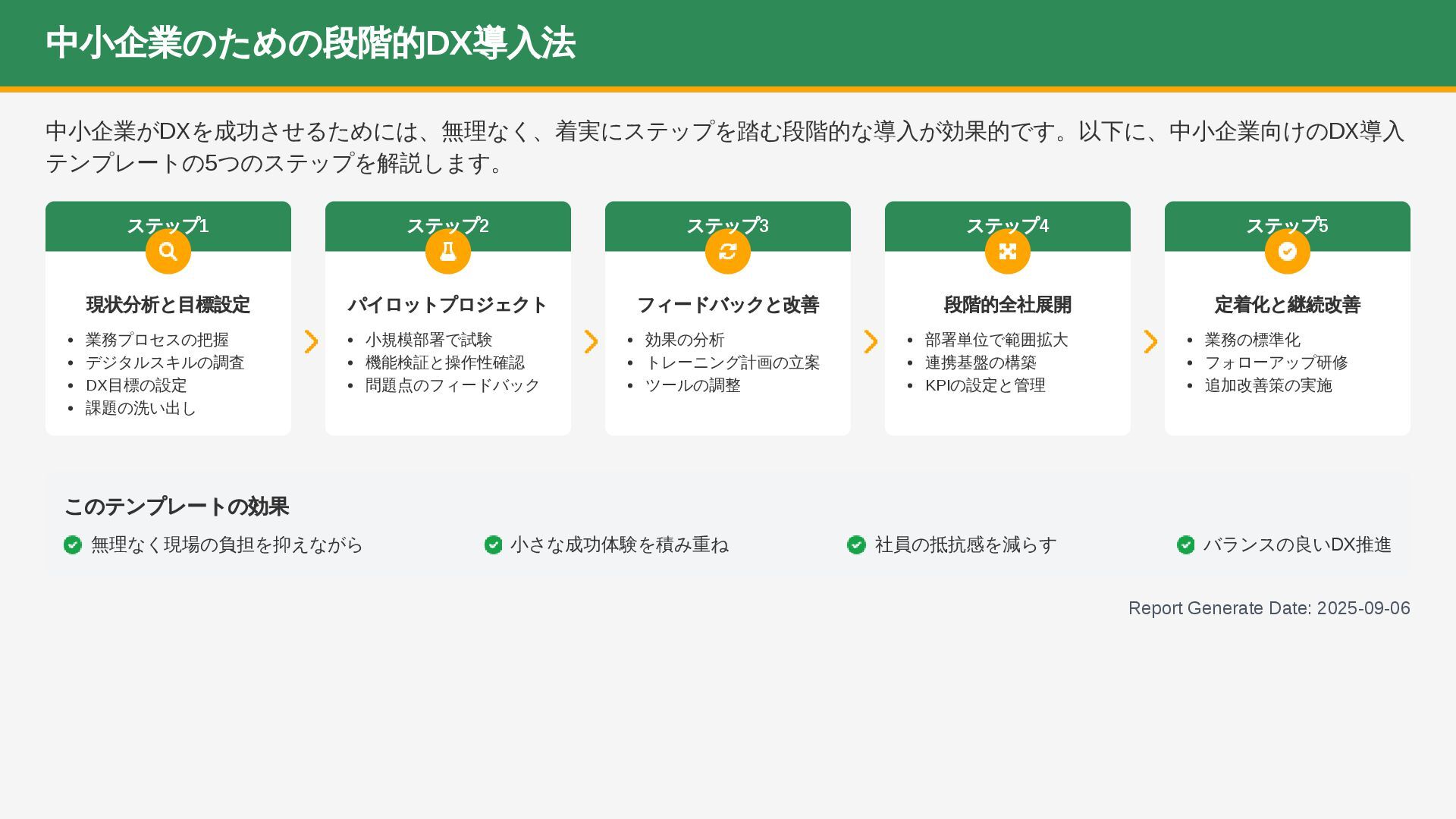The image size is (1456, 819).
Task: Click checkmark beside バランスの良いDX推進
Action: 1186,544
